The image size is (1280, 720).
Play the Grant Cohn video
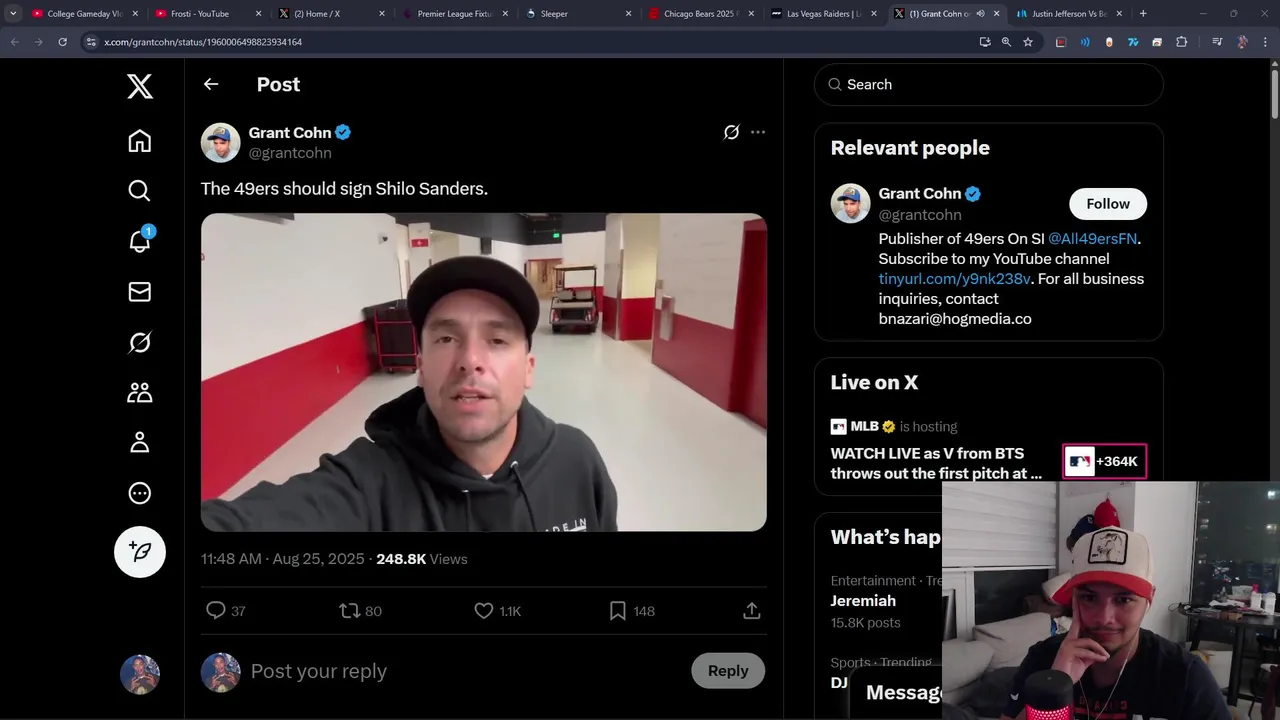(x=484, y=372)
